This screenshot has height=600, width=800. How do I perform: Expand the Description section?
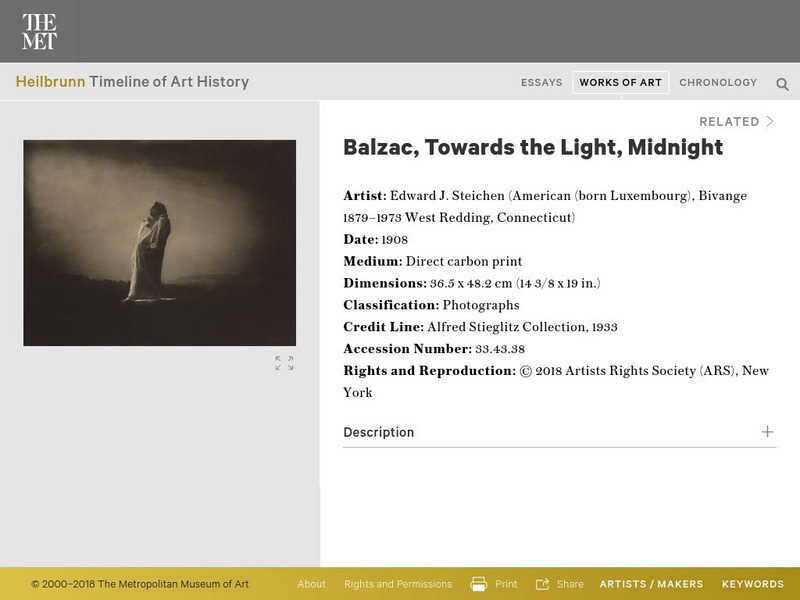[375, 432]
